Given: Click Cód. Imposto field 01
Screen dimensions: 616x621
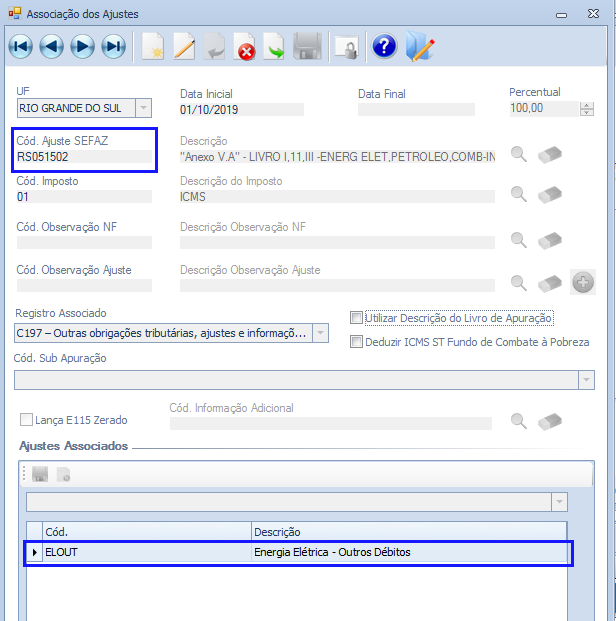Looking at the screenshot, I should click(84, 196).
